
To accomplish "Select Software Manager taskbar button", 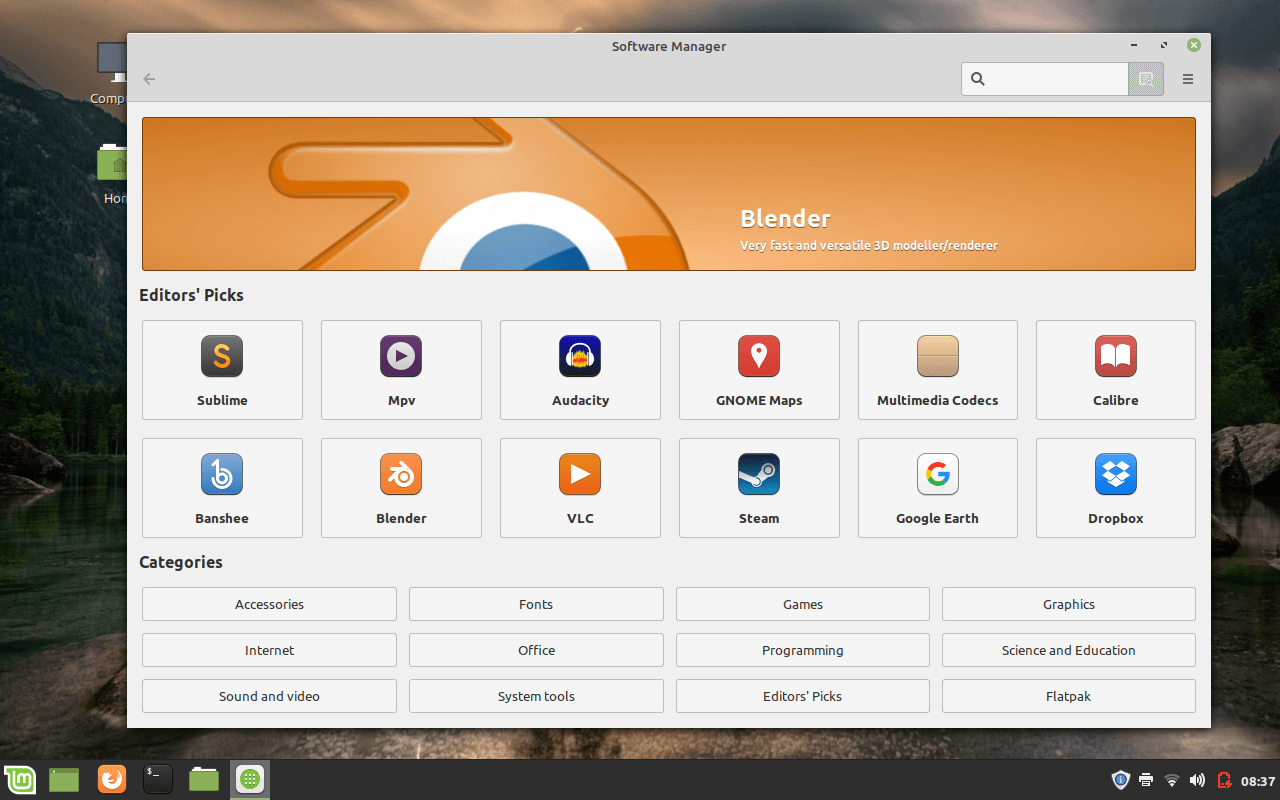I will coord(250,779).
